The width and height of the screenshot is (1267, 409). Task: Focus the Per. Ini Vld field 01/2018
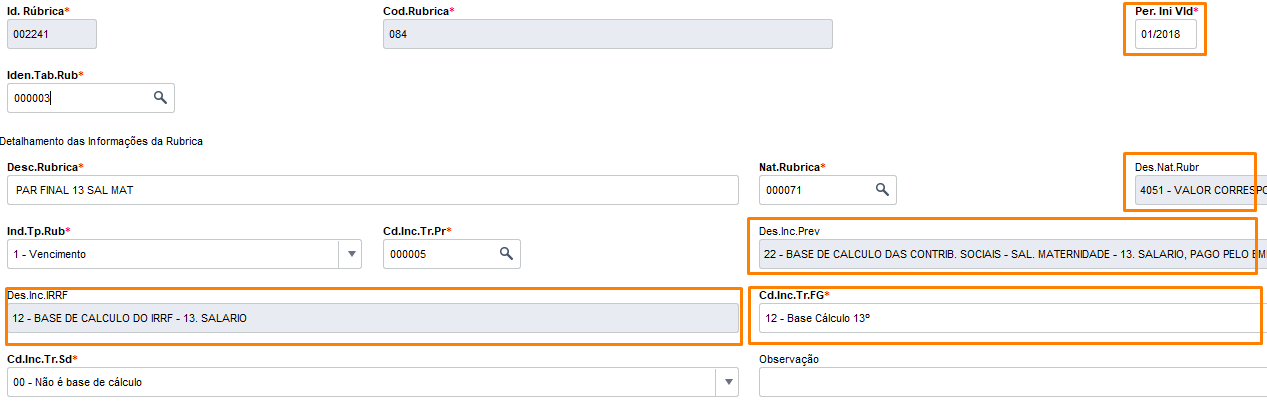pos(1165,34)
